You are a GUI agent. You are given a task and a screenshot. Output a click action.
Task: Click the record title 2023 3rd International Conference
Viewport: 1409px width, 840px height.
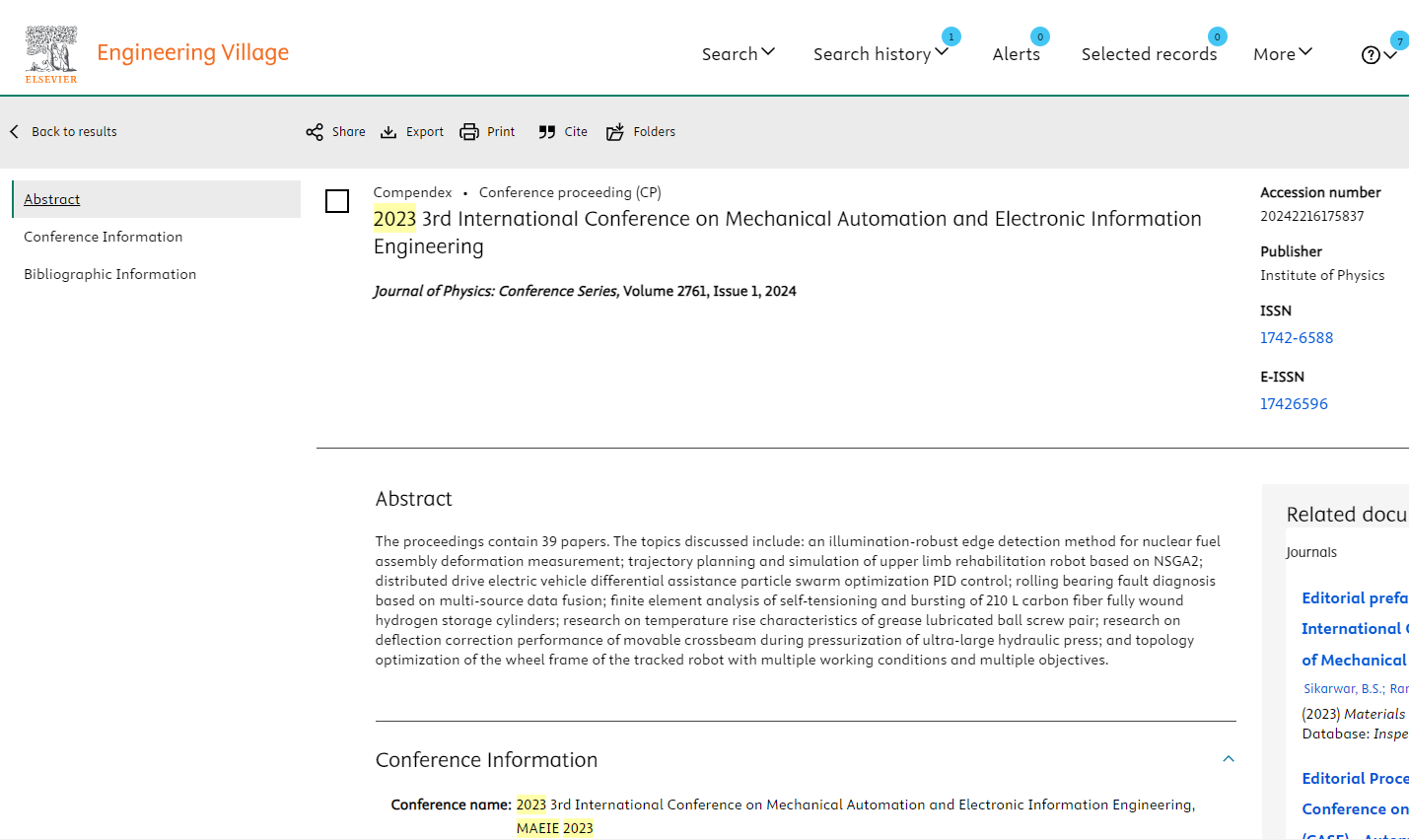pyautogui.click(x=788, y=233)
